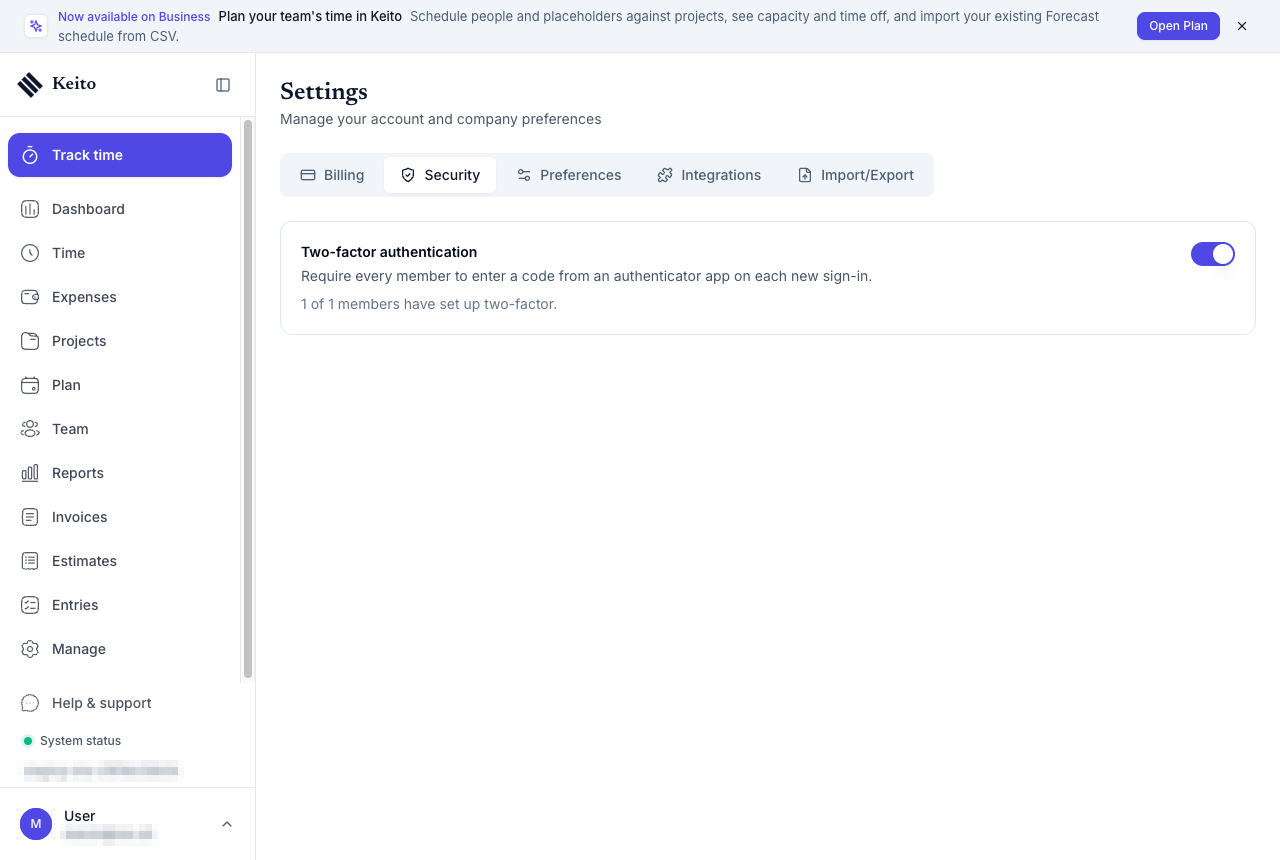1280x860 pixels.
Task: Click the Reports bar chart icon
Action: tap(30, 473)
